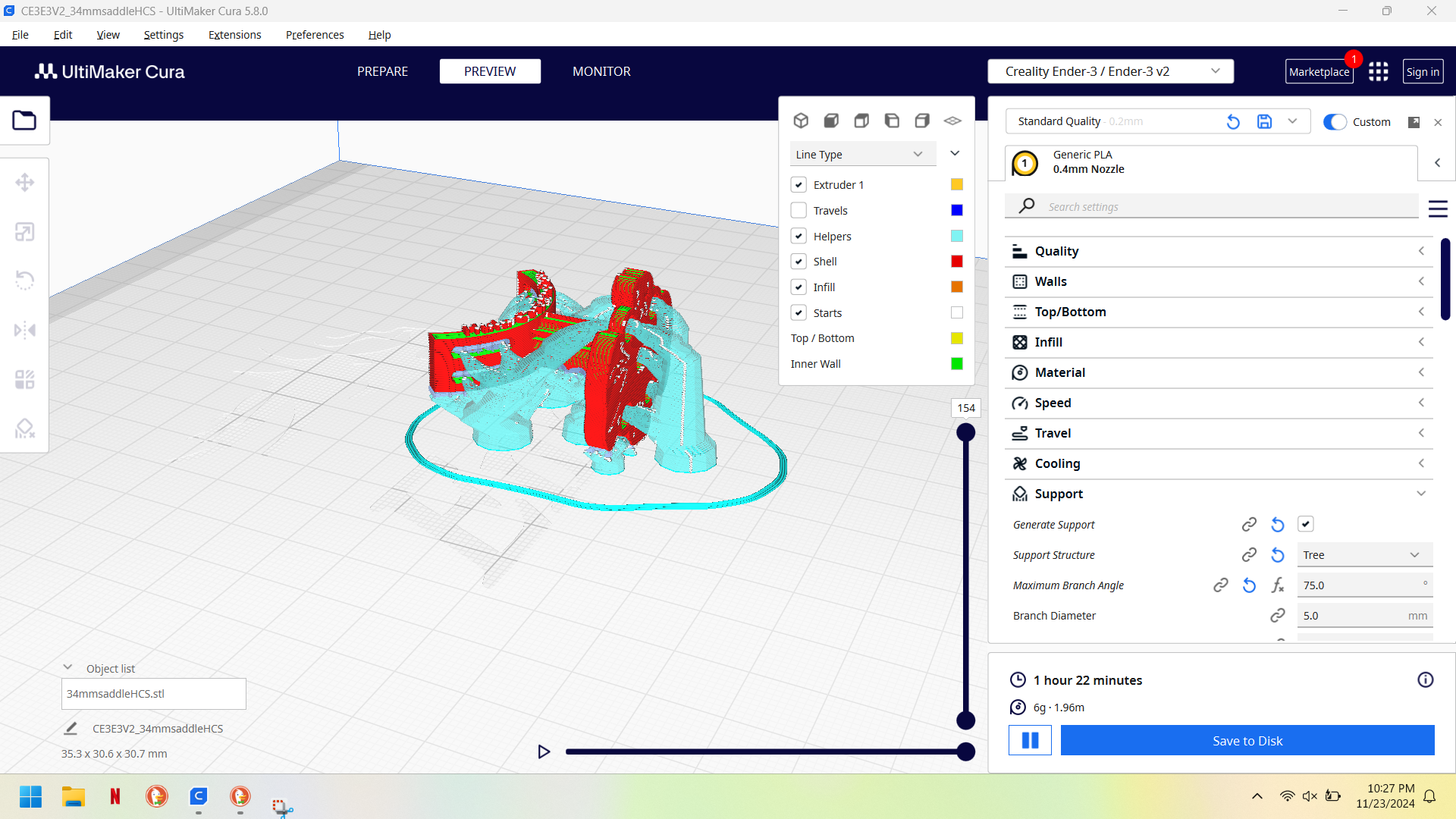The width and height of the screenshot is (1456, 819).
Task: Switch to front view camera icon
Action: (x=831, y=121)
